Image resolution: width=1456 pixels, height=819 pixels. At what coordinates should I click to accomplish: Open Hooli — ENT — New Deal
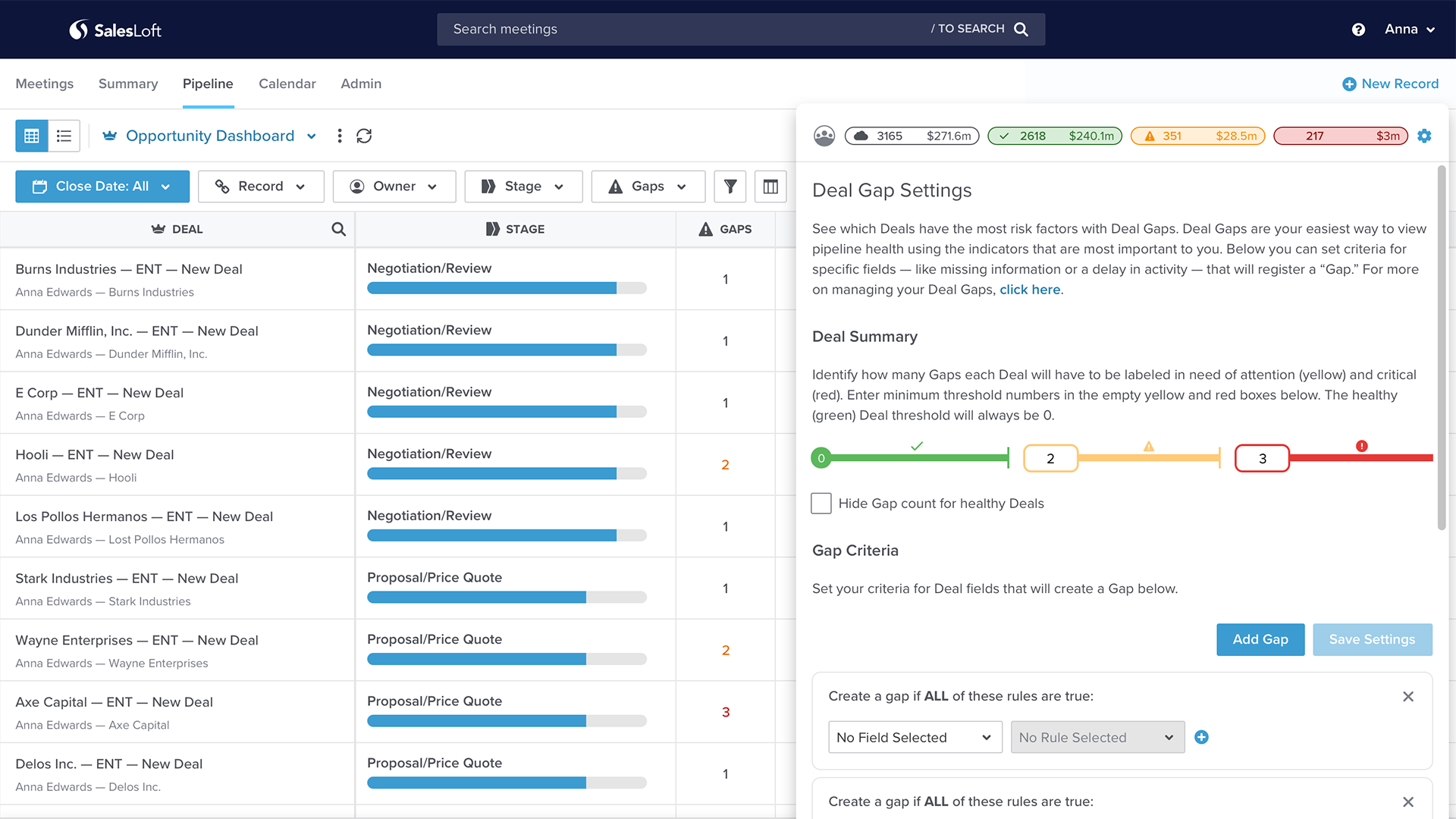coord(95,455)
